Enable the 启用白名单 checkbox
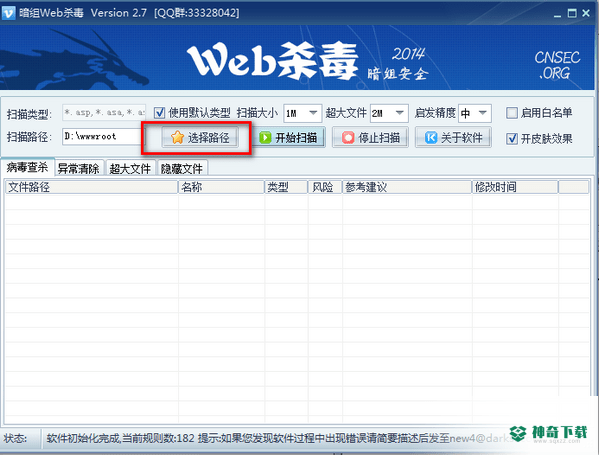Viewport: 599px width, 455px height. [512, 113]
